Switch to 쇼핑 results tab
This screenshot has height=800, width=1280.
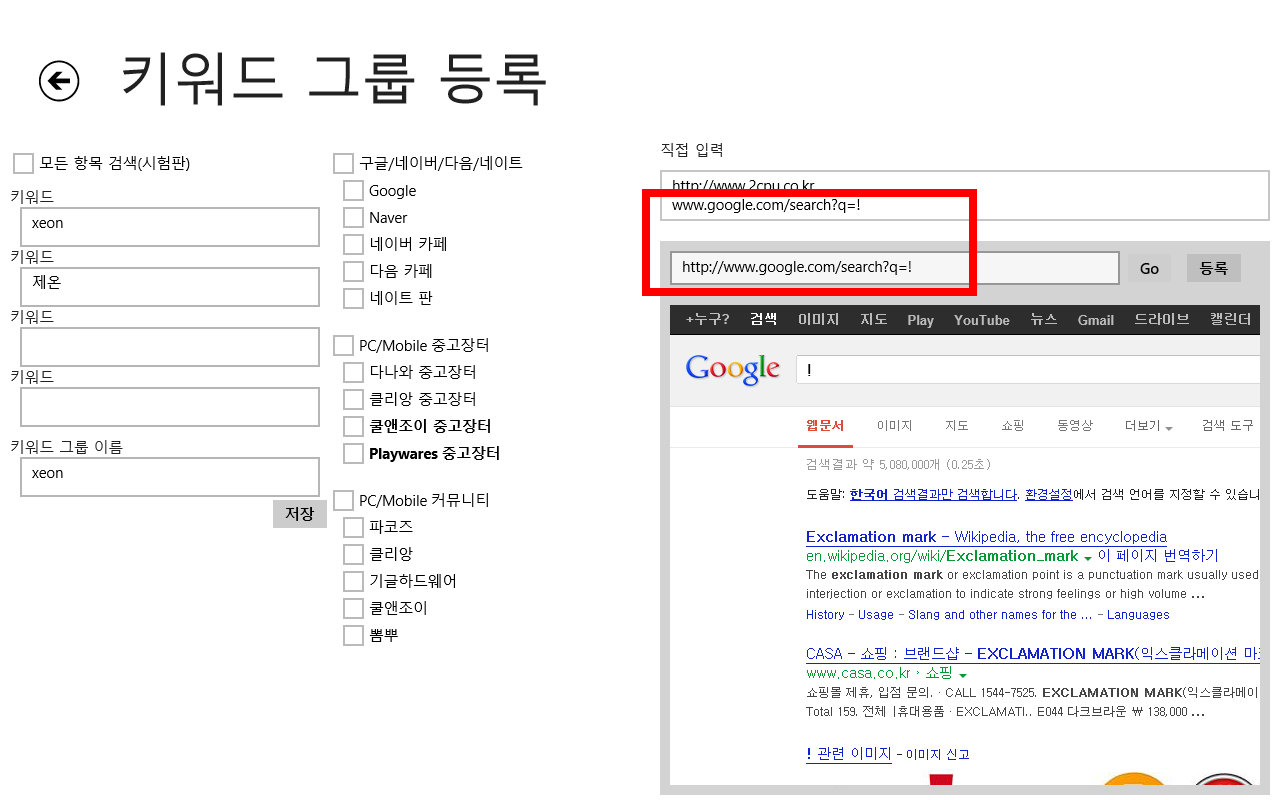point(1013,426)
